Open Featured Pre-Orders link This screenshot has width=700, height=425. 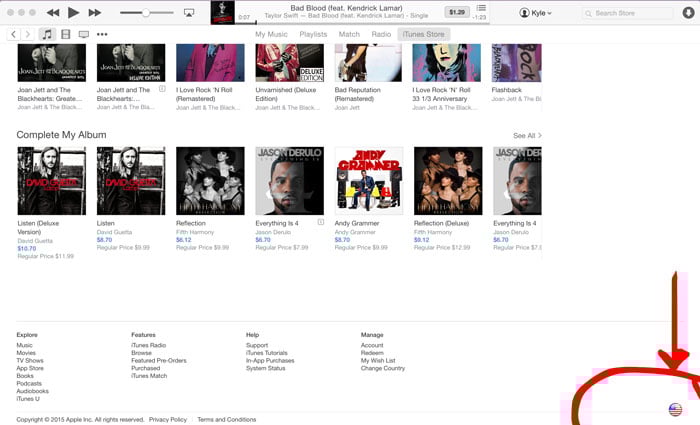(x=159, y=360)
